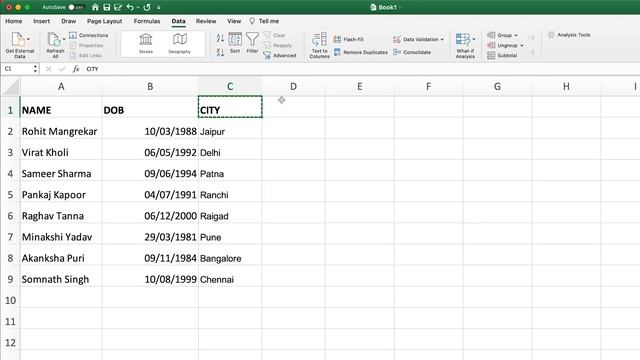Toggle the Filter funnel
The height and width of the screenshot is (360, 640).
252,42
